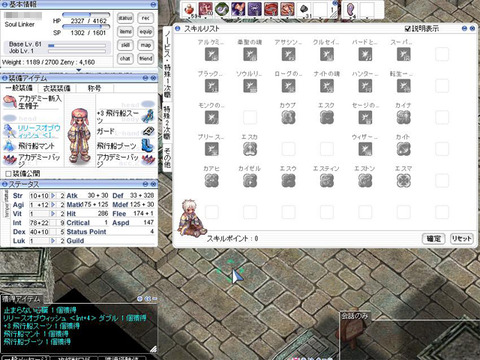This screenshot has height=360, width=480.
Task: Raise Agi stat with its arrow
Action: [x=53, y=205]
